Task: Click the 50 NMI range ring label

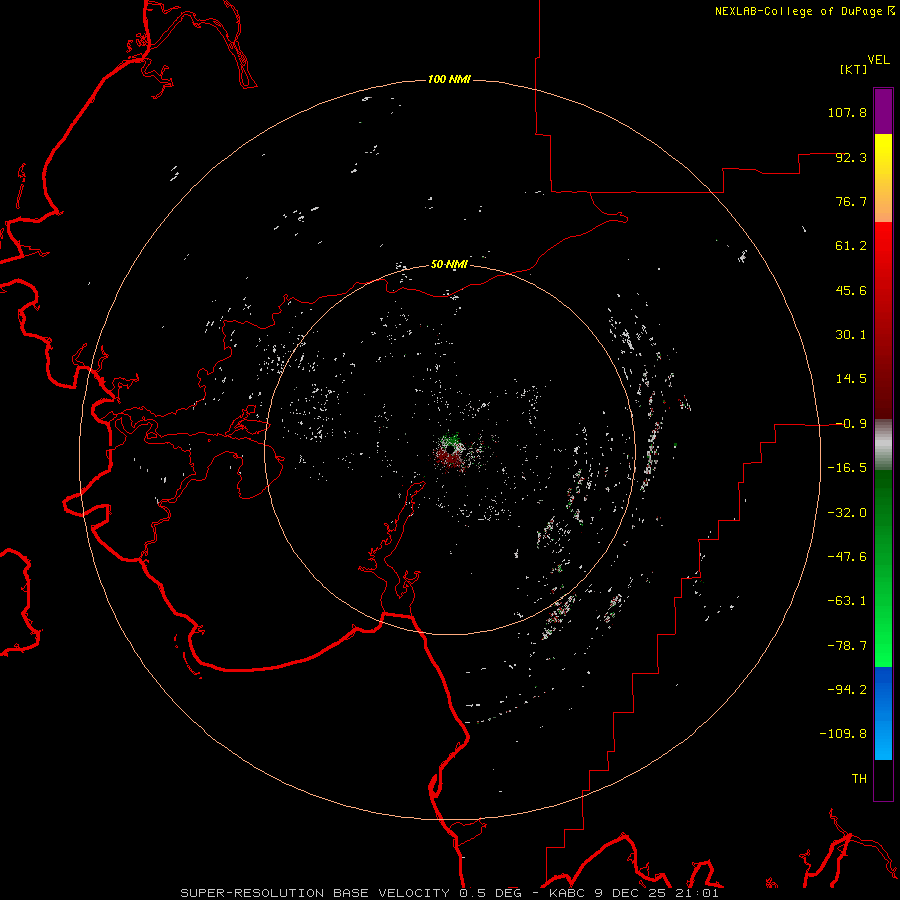Action: click(449, 265)
